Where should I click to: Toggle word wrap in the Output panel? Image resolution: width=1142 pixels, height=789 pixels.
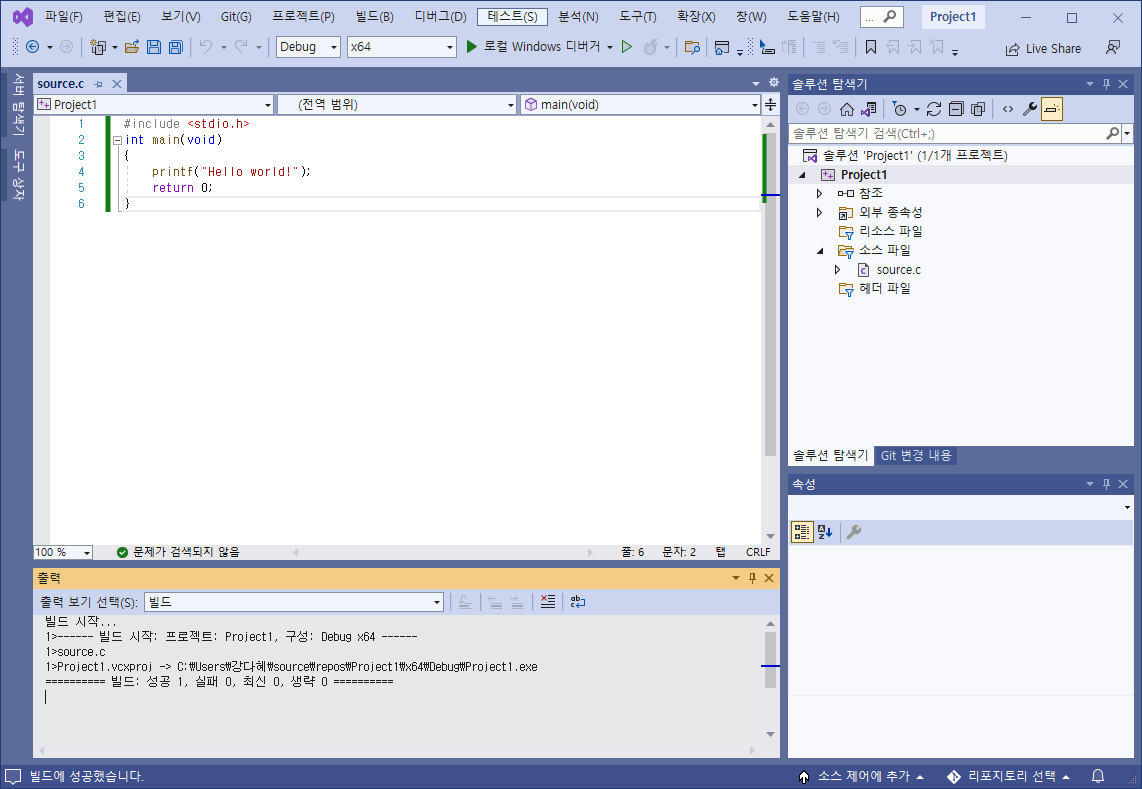[578, 602]
